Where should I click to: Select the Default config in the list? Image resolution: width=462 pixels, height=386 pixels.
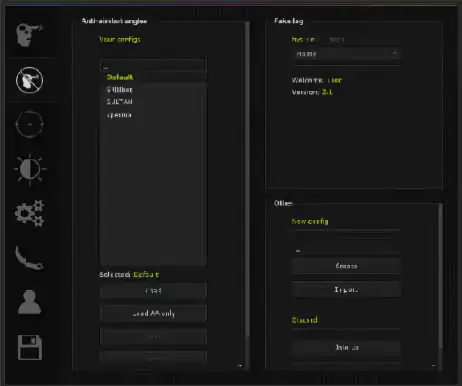(153, 77)
